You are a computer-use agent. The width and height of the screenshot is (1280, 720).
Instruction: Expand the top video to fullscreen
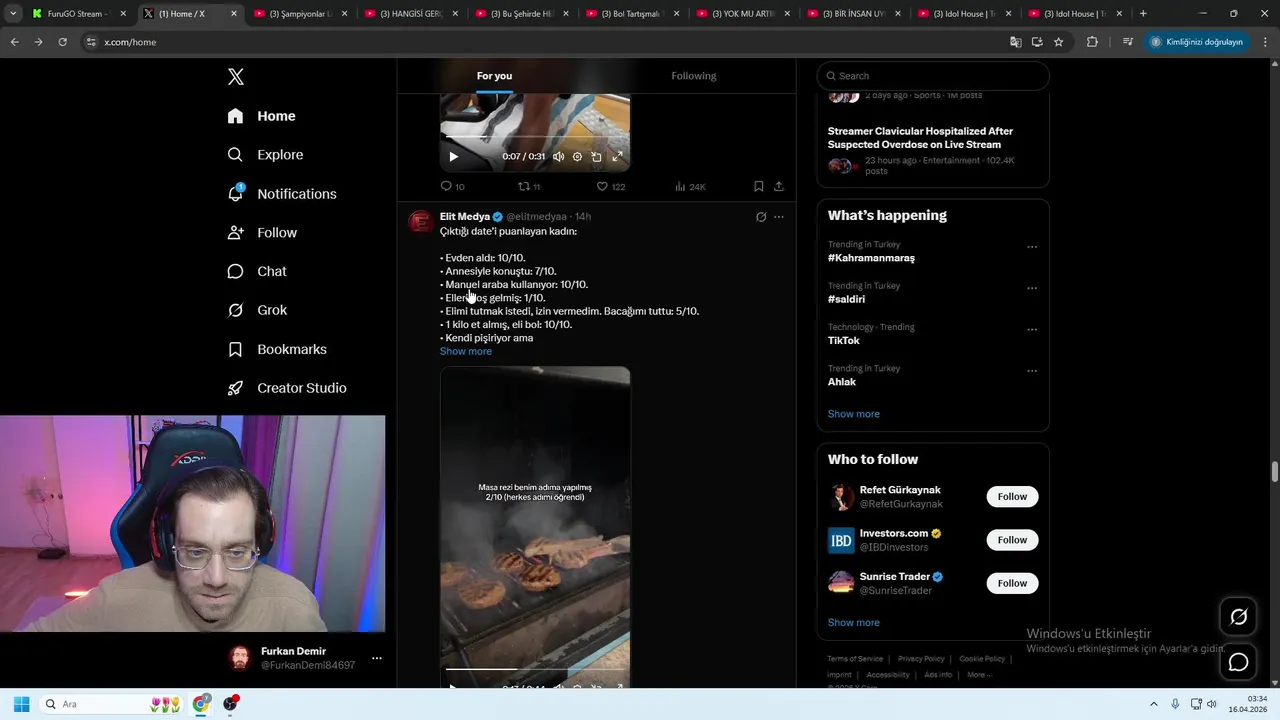(x=617, y=157)
